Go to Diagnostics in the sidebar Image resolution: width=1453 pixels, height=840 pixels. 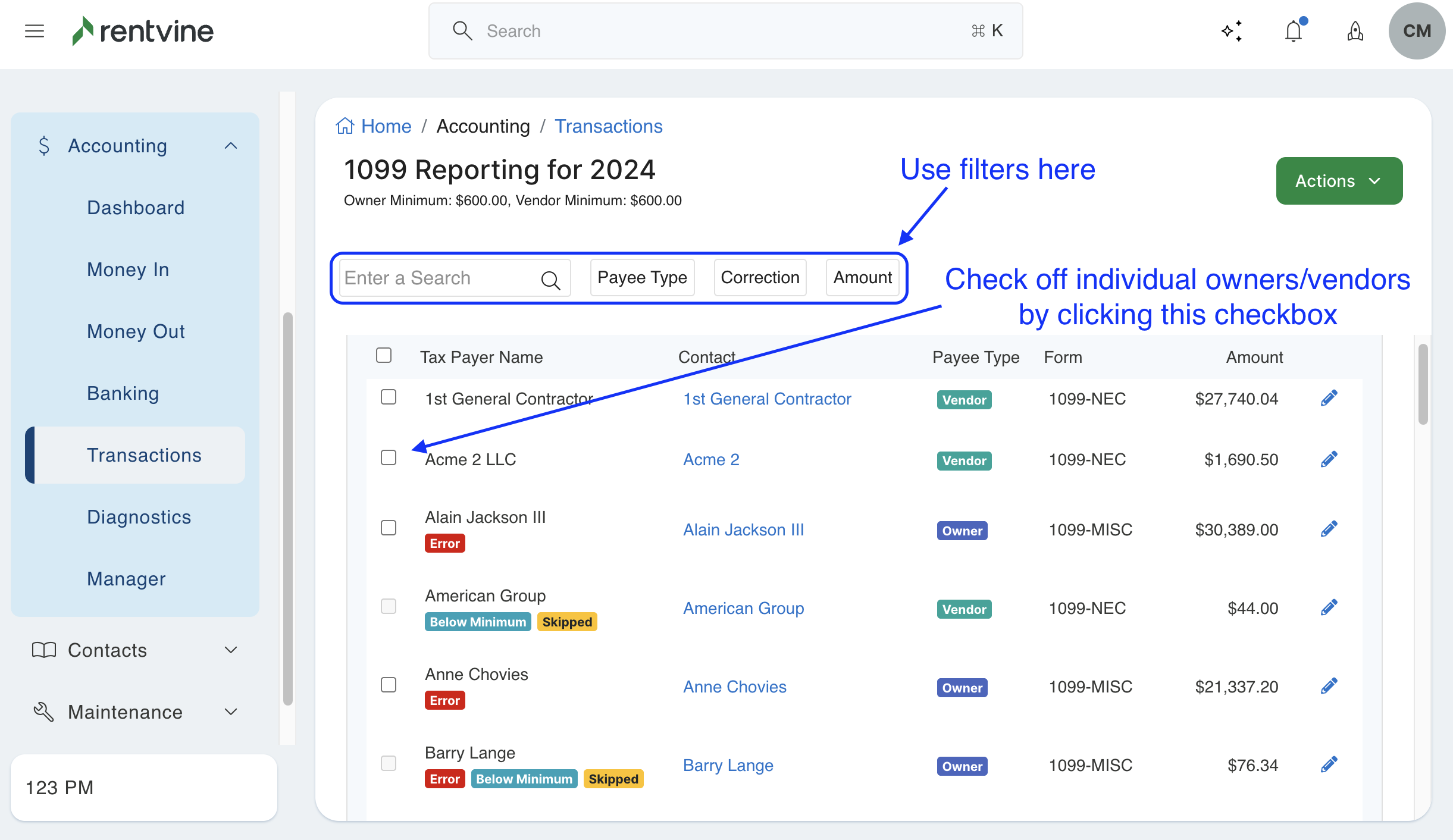(139, 517)
